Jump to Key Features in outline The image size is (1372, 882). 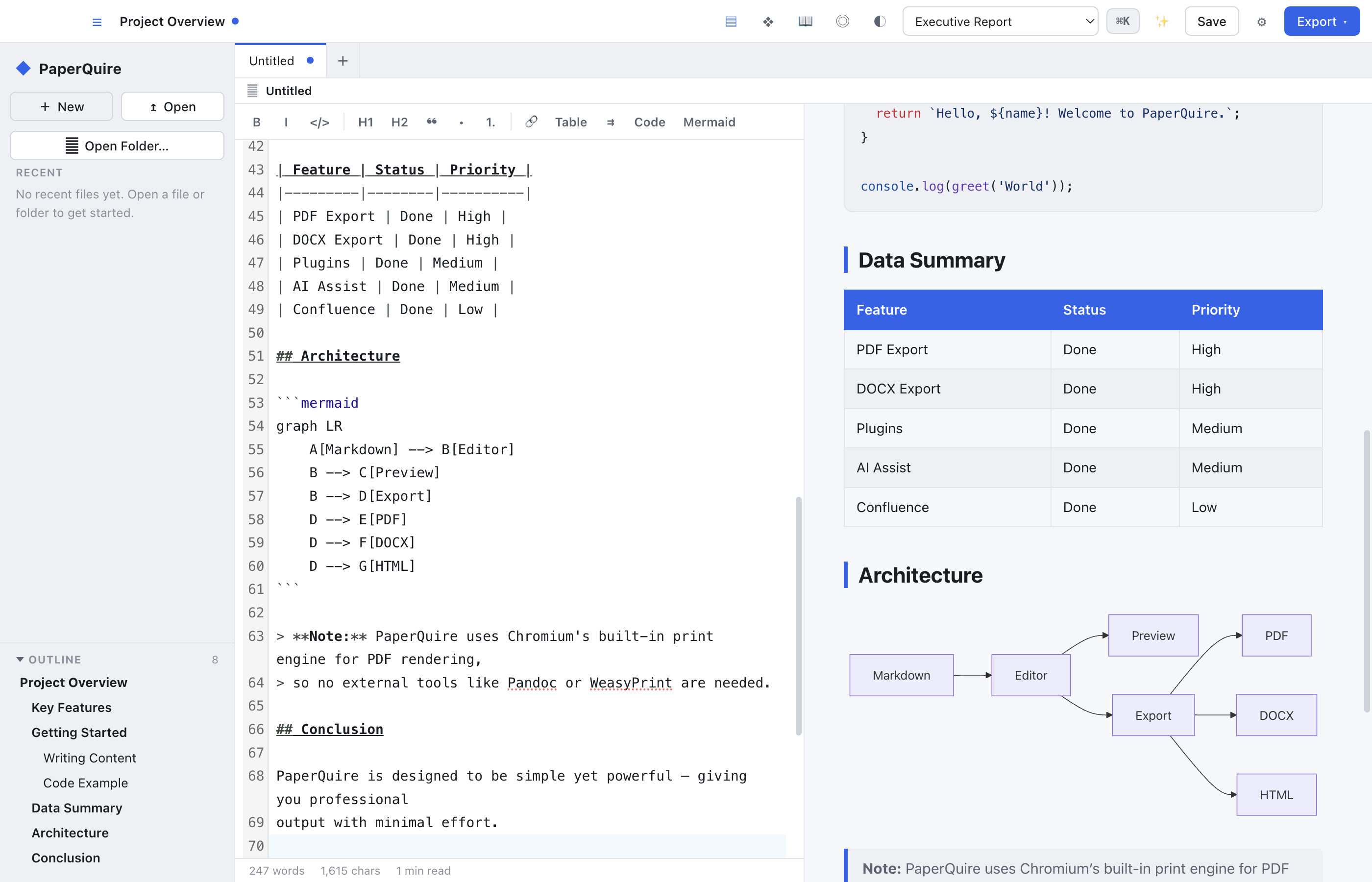coord(72,708)
